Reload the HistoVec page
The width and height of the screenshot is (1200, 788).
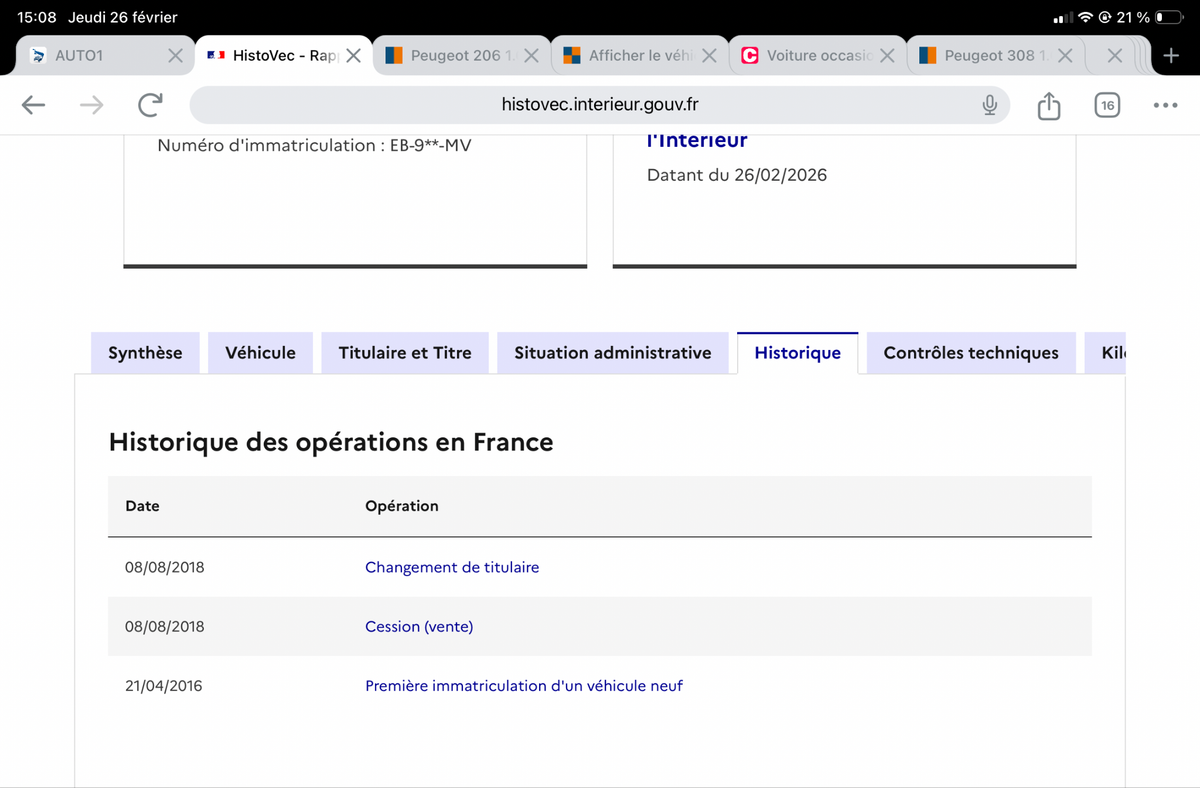(150, 105)
